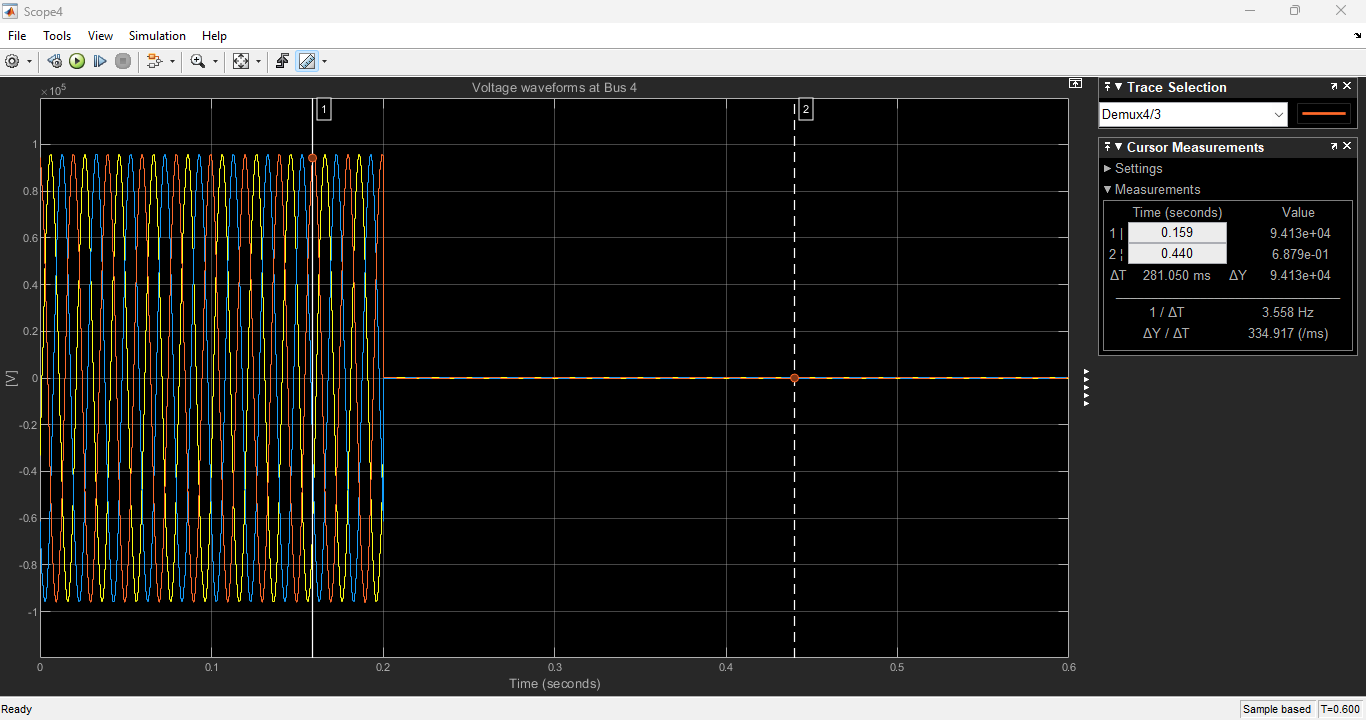This screenshot has height=720, width=1366.
Task: Toggle the Triggers toolbar icon
Action: point(282,61)
